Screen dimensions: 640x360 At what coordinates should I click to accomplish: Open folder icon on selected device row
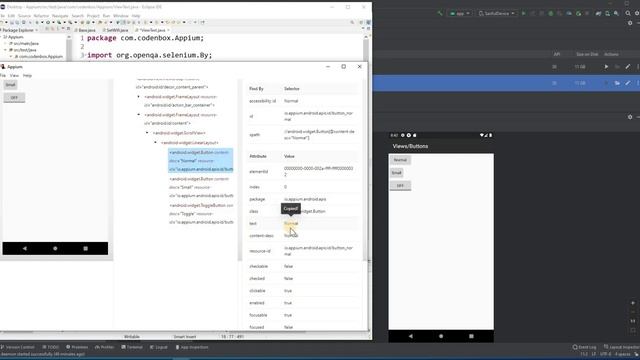[617, 83]
